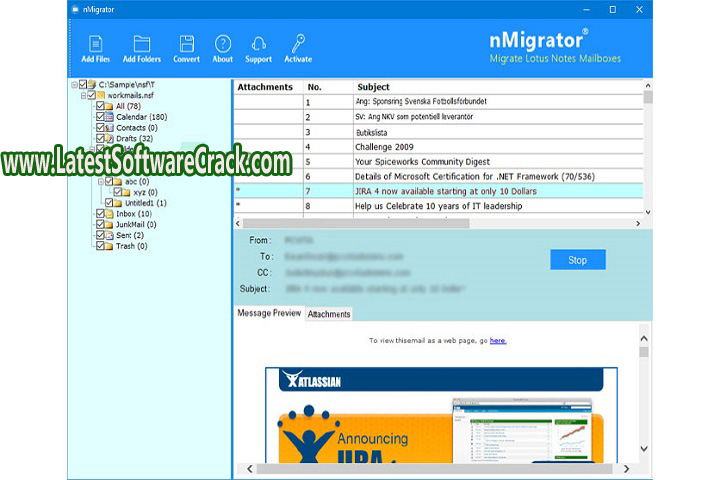The width and height of the screenshot is (720, 480).
Task: Switch to the Attachments tab
Action: click(329, 314)
